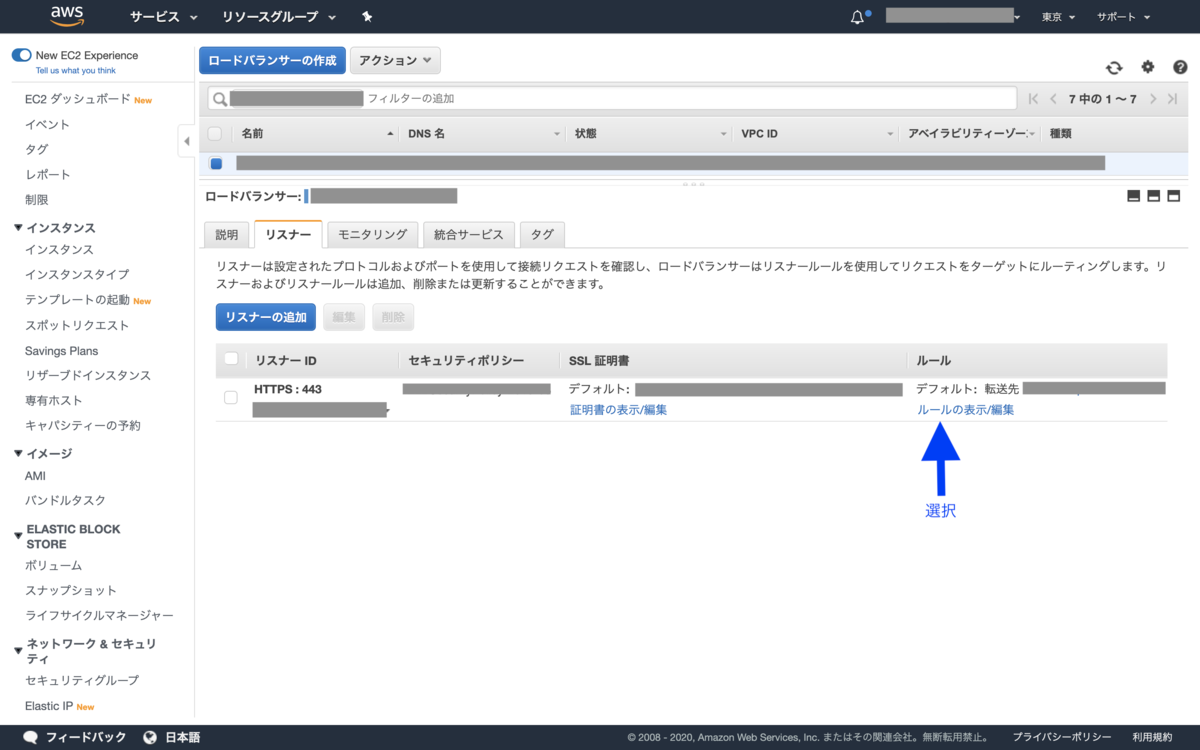Click the リスナーの追加 button

click(x=265, y=317)
